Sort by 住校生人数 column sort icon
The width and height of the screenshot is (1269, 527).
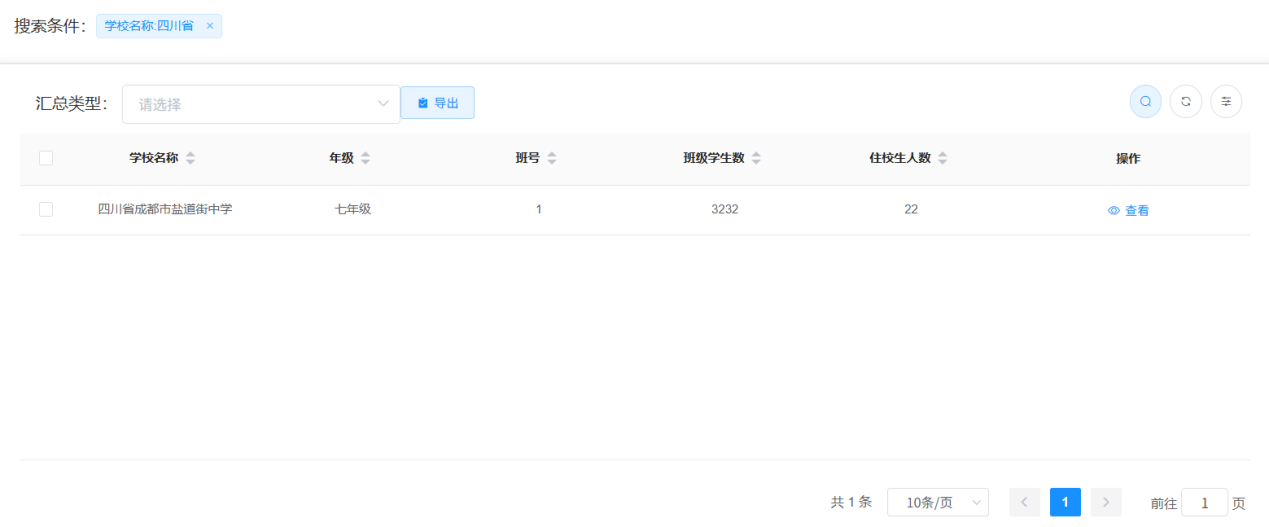[942, 158]
